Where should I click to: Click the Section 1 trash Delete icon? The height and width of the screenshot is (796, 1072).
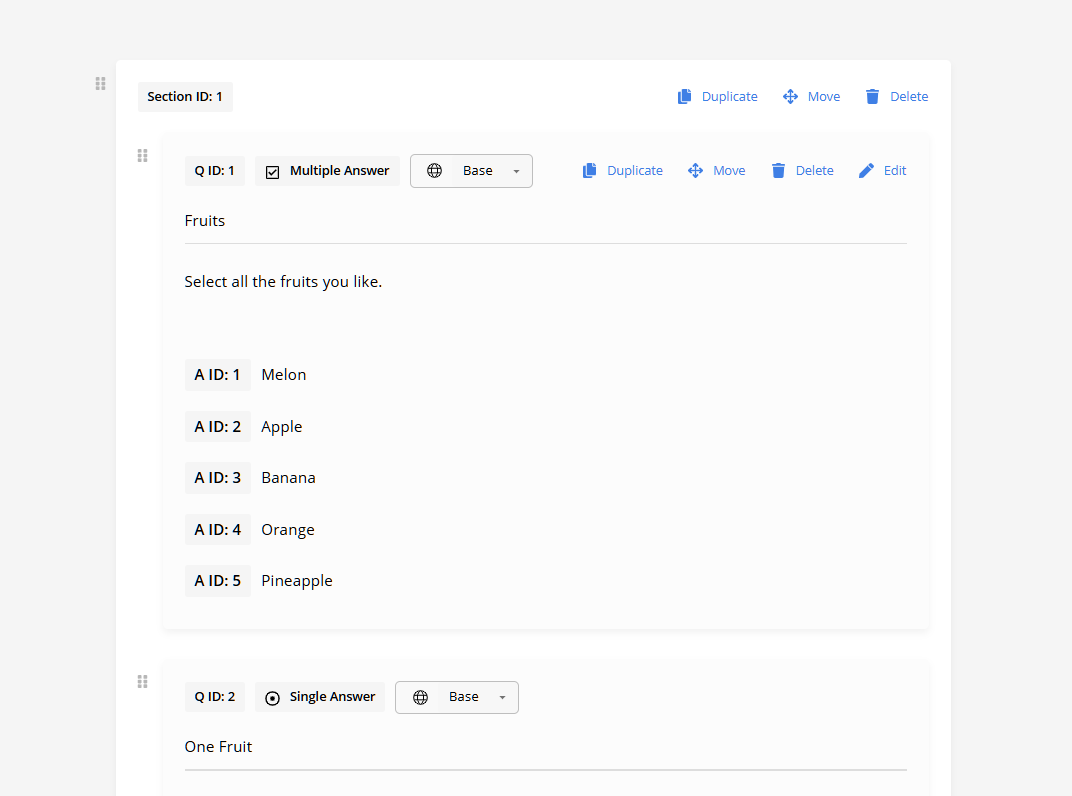click(x=872, y=96)
